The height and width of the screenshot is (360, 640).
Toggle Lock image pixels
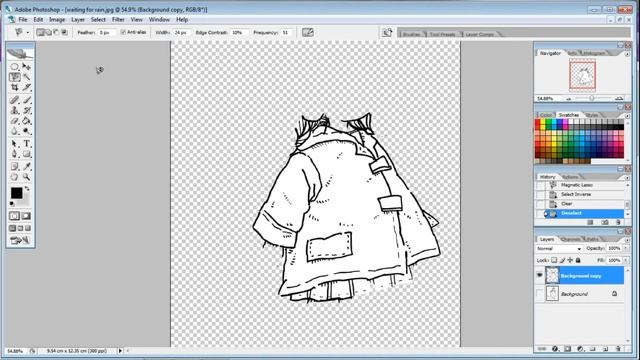point(562,260)
